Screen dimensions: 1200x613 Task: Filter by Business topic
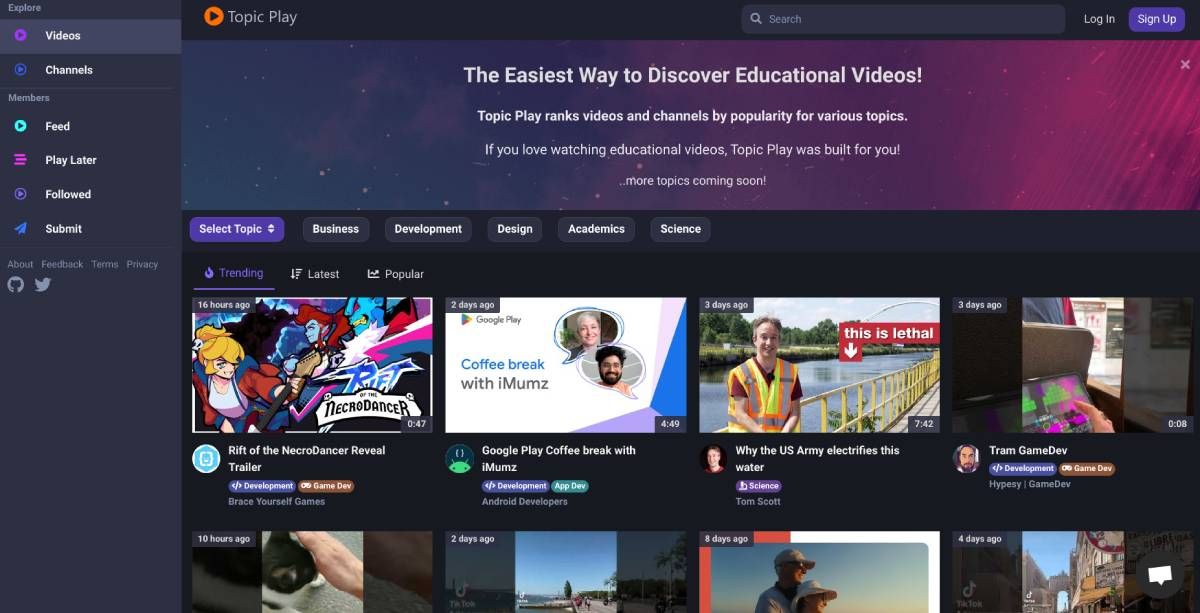click(336, 229)
